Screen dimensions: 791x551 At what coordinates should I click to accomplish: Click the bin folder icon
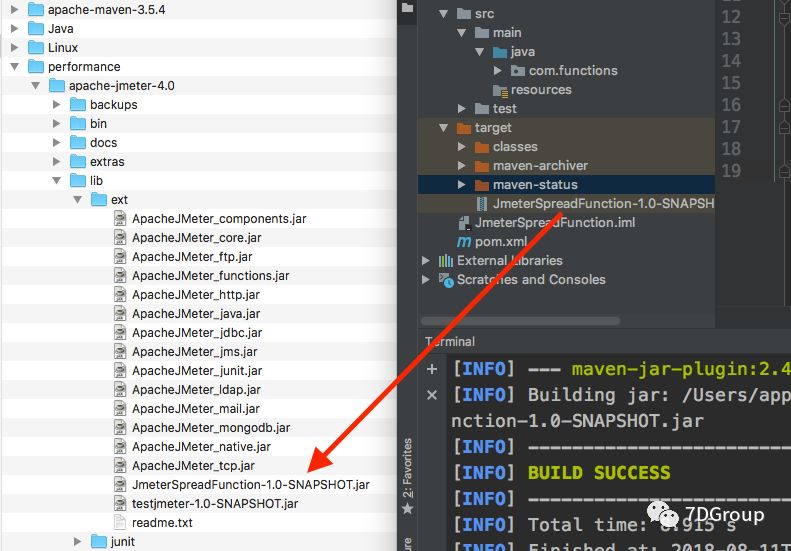coord(78,123)
